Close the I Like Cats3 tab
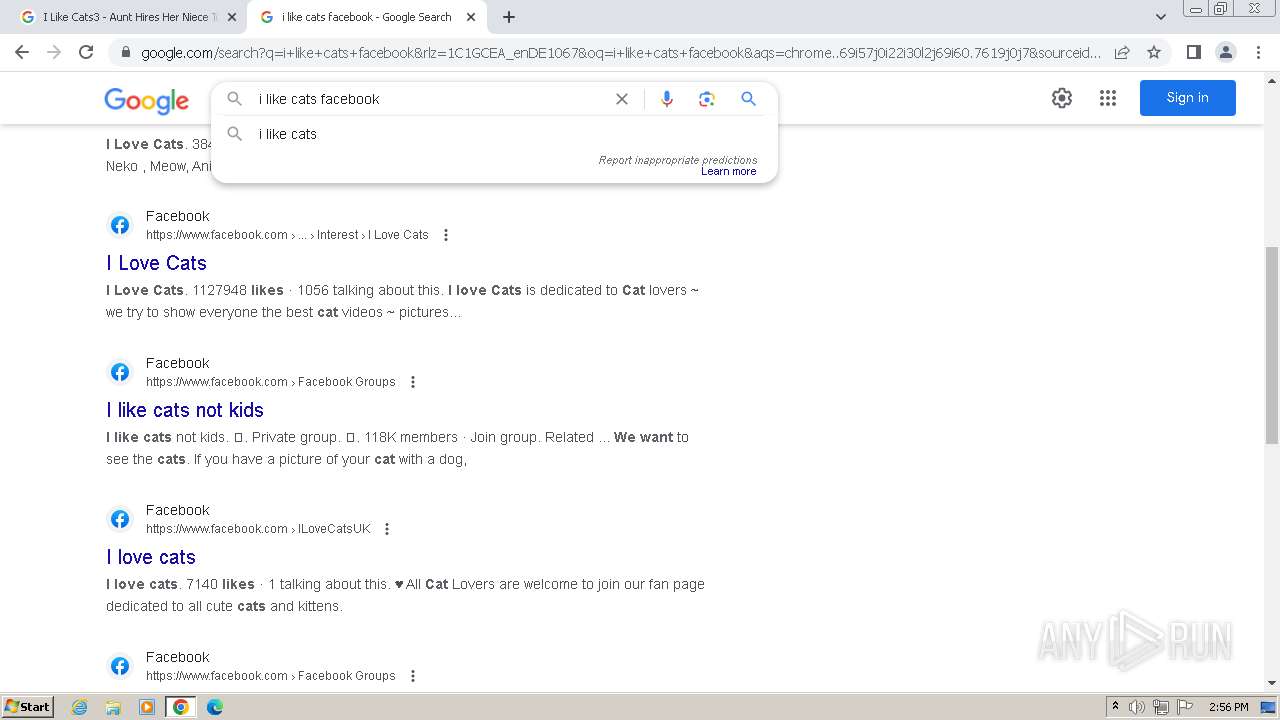Screen dimensions: 1280x720 (232, 17)
